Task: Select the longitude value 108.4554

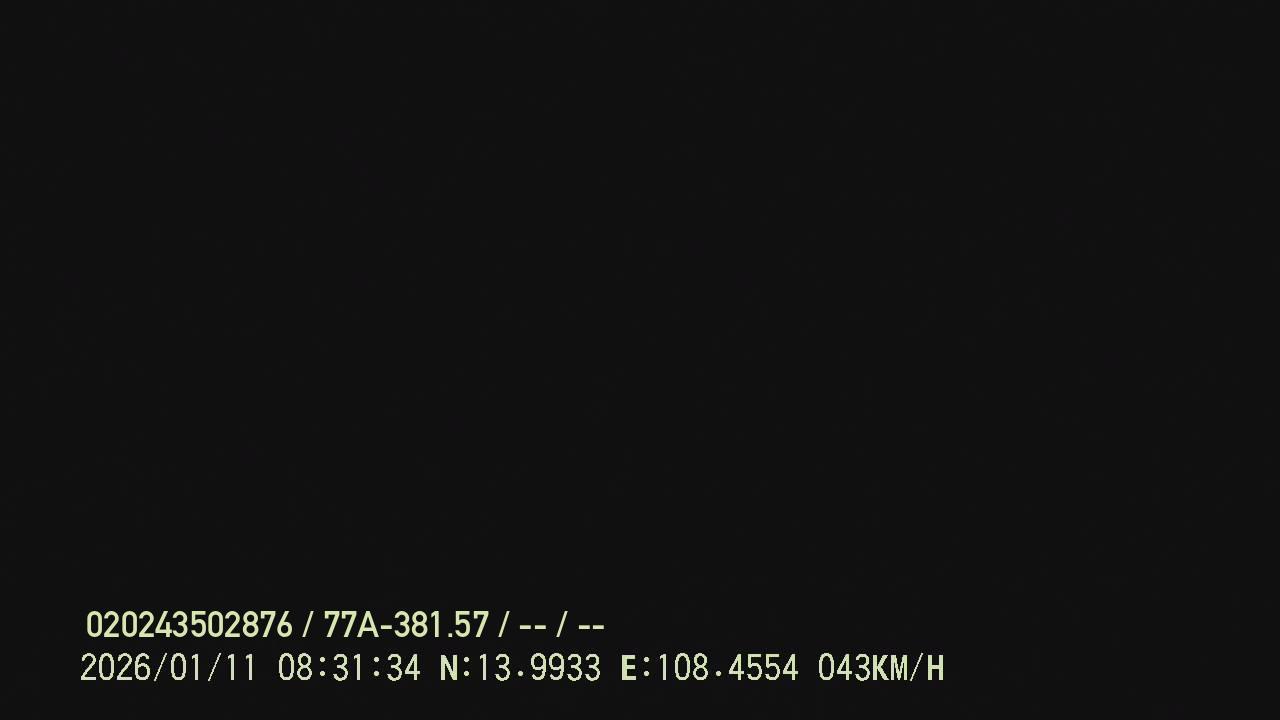Action: pos(727,668)
